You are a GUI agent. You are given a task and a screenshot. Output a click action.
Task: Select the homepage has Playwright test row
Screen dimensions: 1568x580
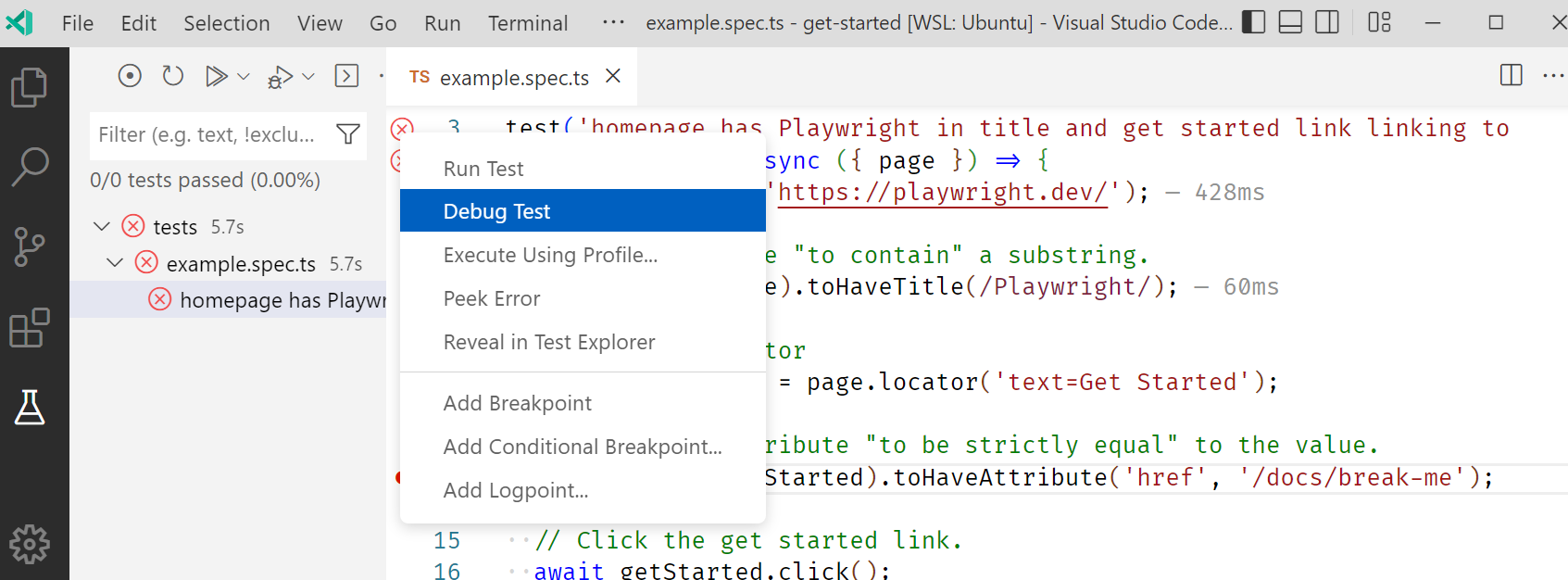[228, 299]
